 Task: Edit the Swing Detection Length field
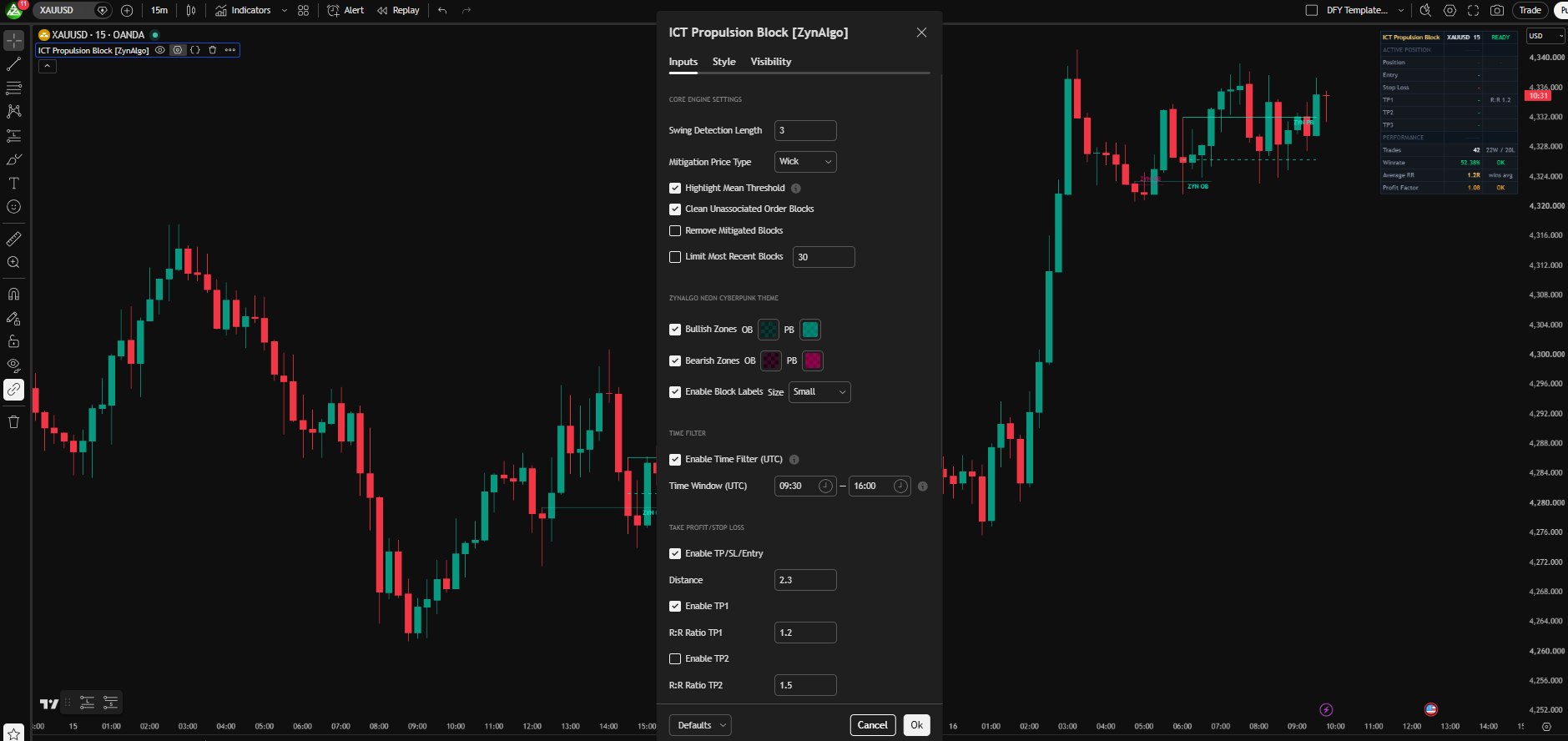[805, 130]
